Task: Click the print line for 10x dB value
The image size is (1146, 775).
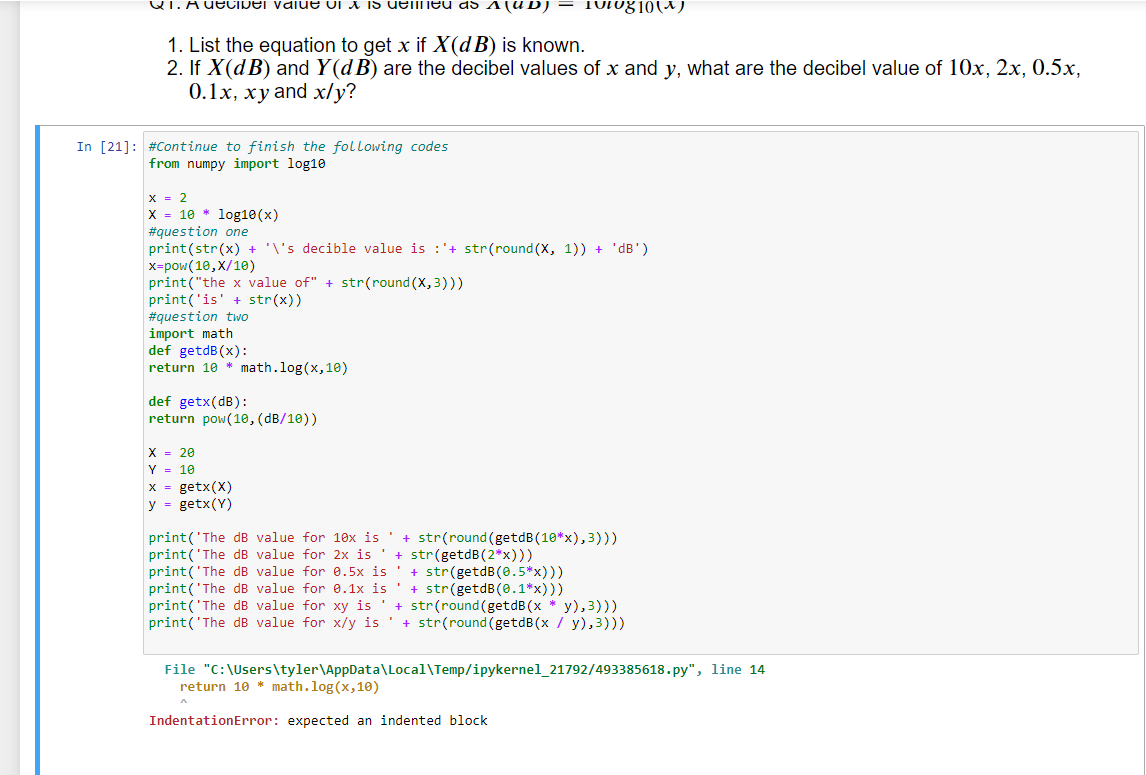Action: [383, 537]
